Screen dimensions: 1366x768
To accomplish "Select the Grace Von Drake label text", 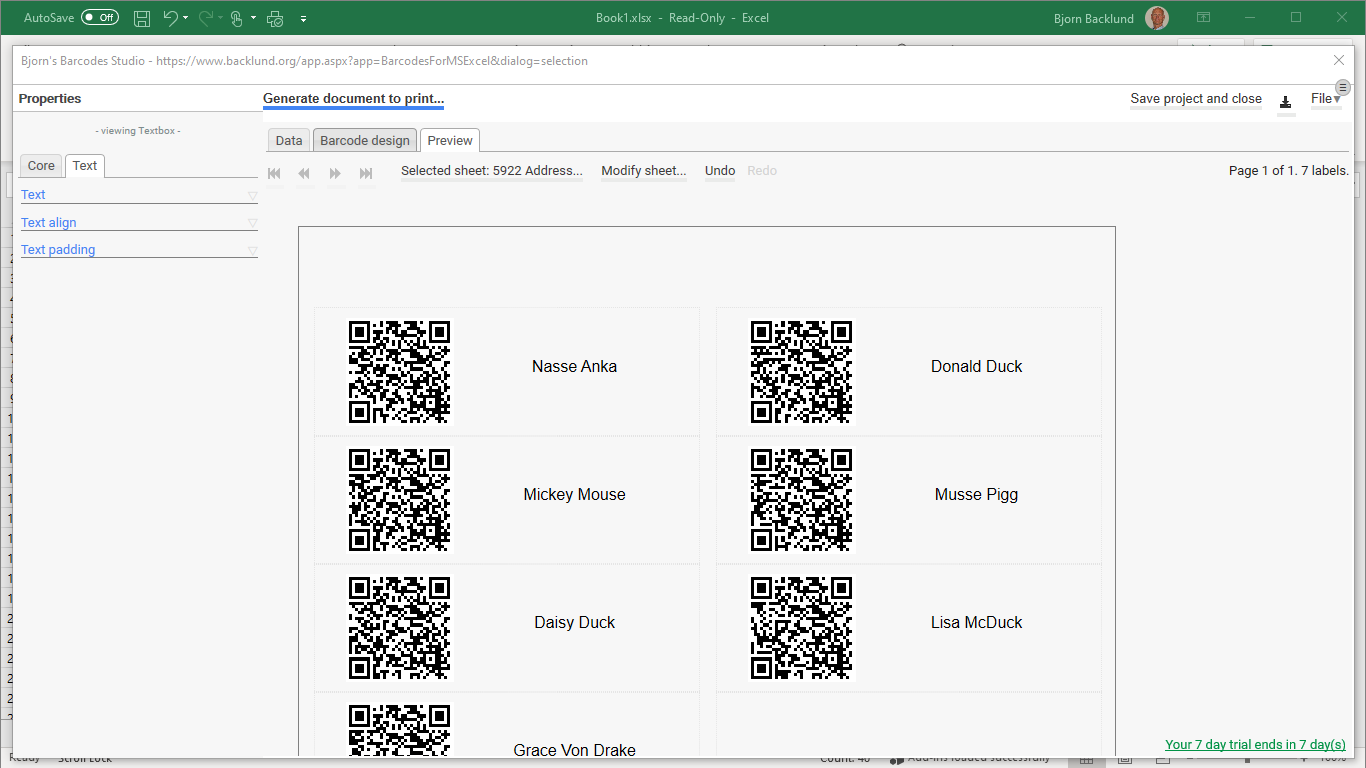I will (x=575, y=750).
